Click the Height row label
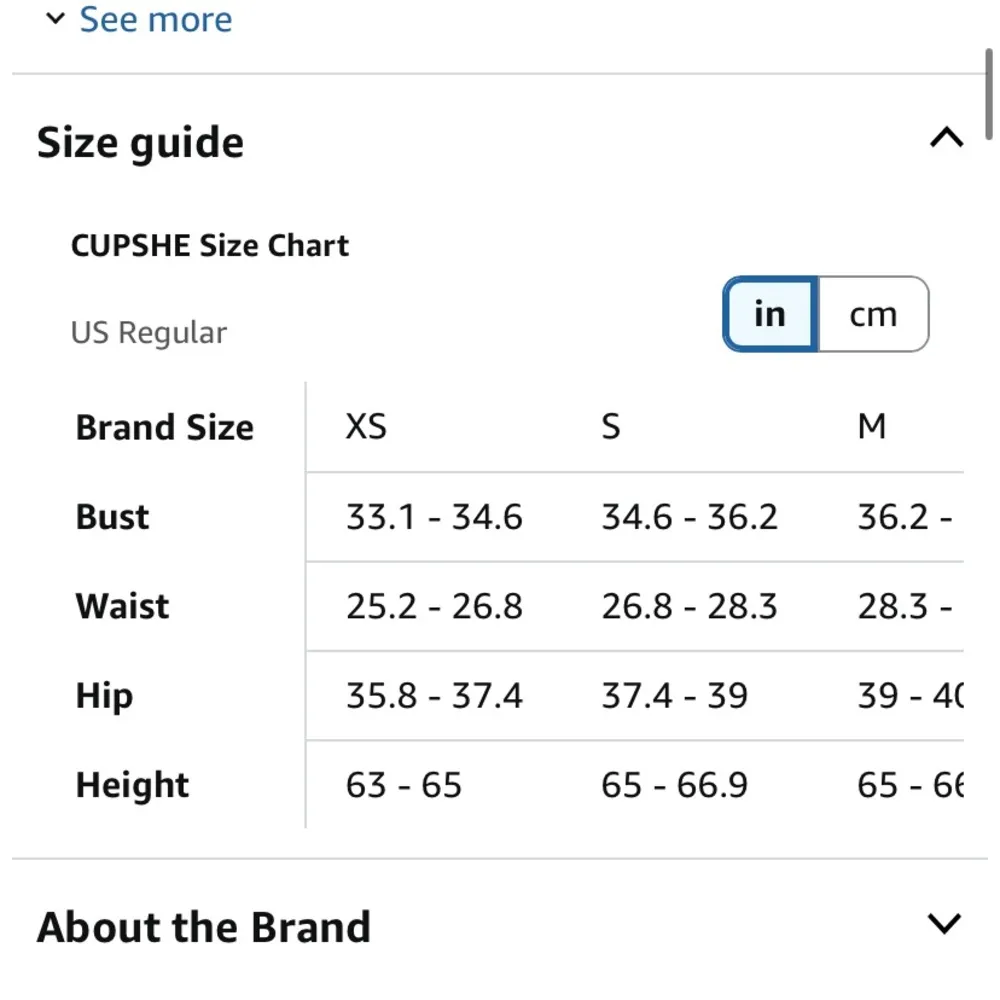This screenshot has height=1000, width=1000. [x=131, y=785]
